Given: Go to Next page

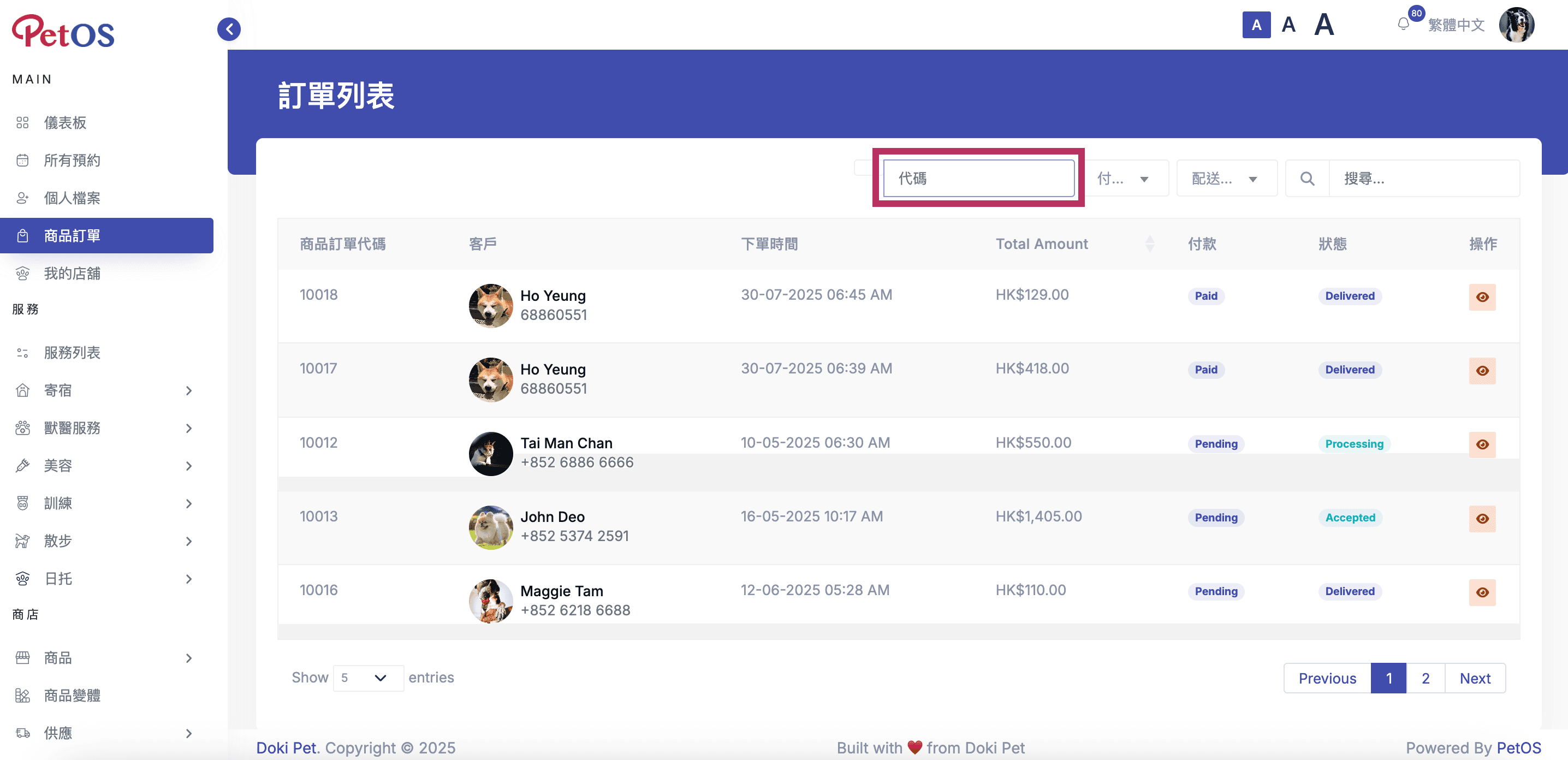Looking at the screenshot, I should click(1475, 678).
